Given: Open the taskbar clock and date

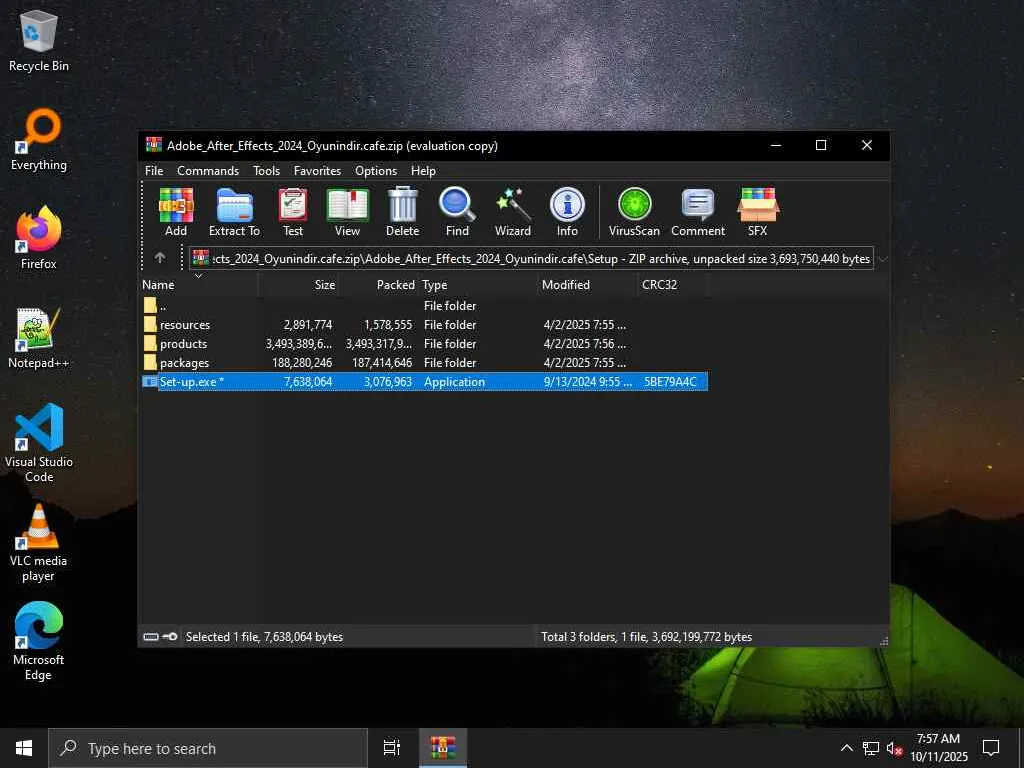Looking at the screenshot, I should point(938,748).
